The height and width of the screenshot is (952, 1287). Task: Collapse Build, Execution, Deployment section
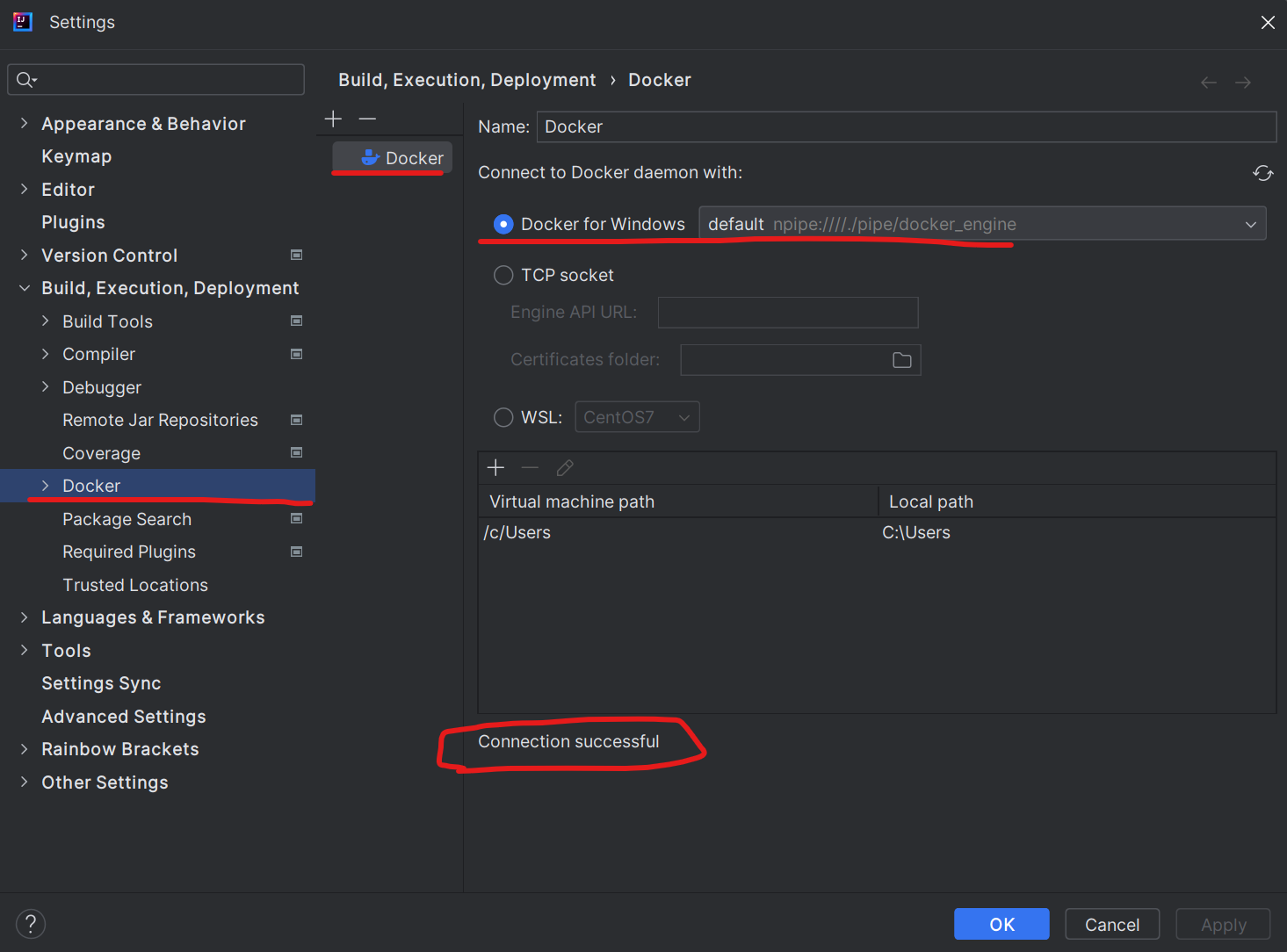[x=24, y=288]
